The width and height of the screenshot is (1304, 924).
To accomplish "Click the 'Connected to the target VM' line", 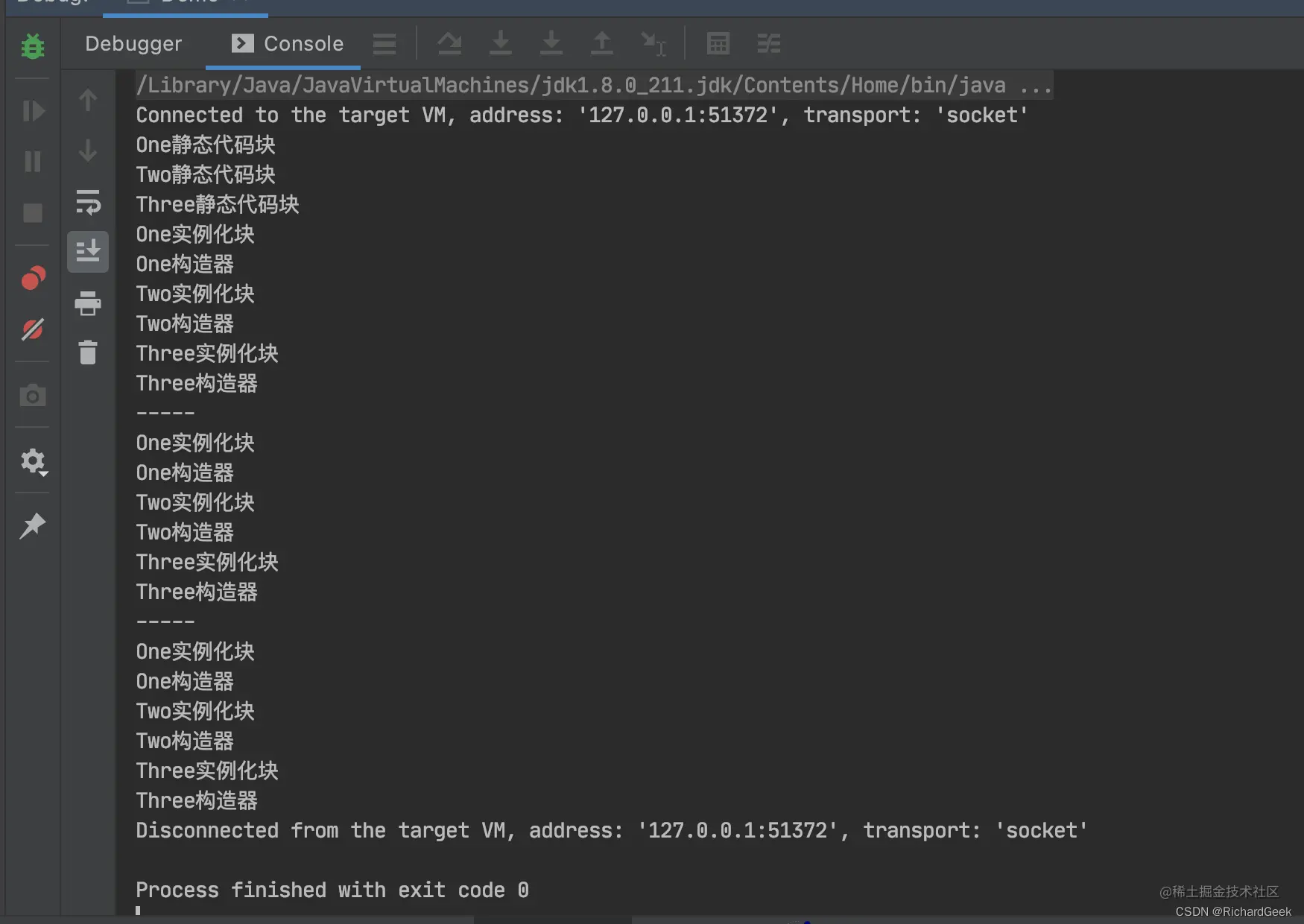I will click(582, 115).
